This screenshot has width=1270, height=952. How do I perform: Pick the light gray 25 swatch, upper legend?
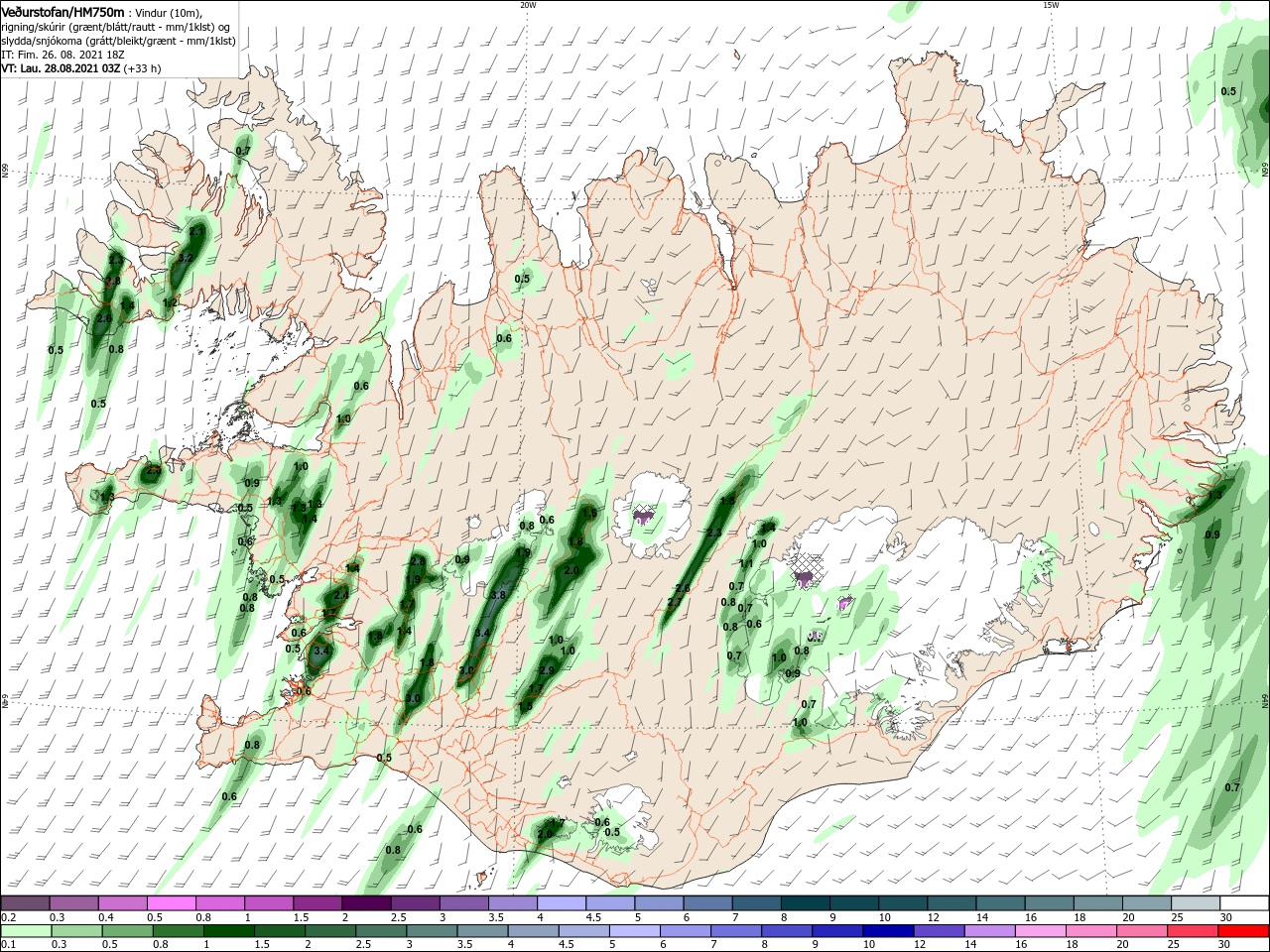point(1196,903)
